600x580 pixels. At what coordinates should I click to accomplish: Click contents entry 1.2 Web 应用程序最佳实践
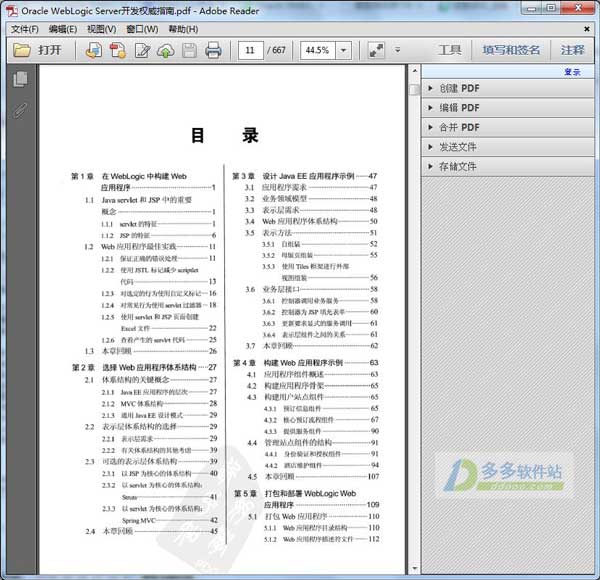click(x=150, y=247)
